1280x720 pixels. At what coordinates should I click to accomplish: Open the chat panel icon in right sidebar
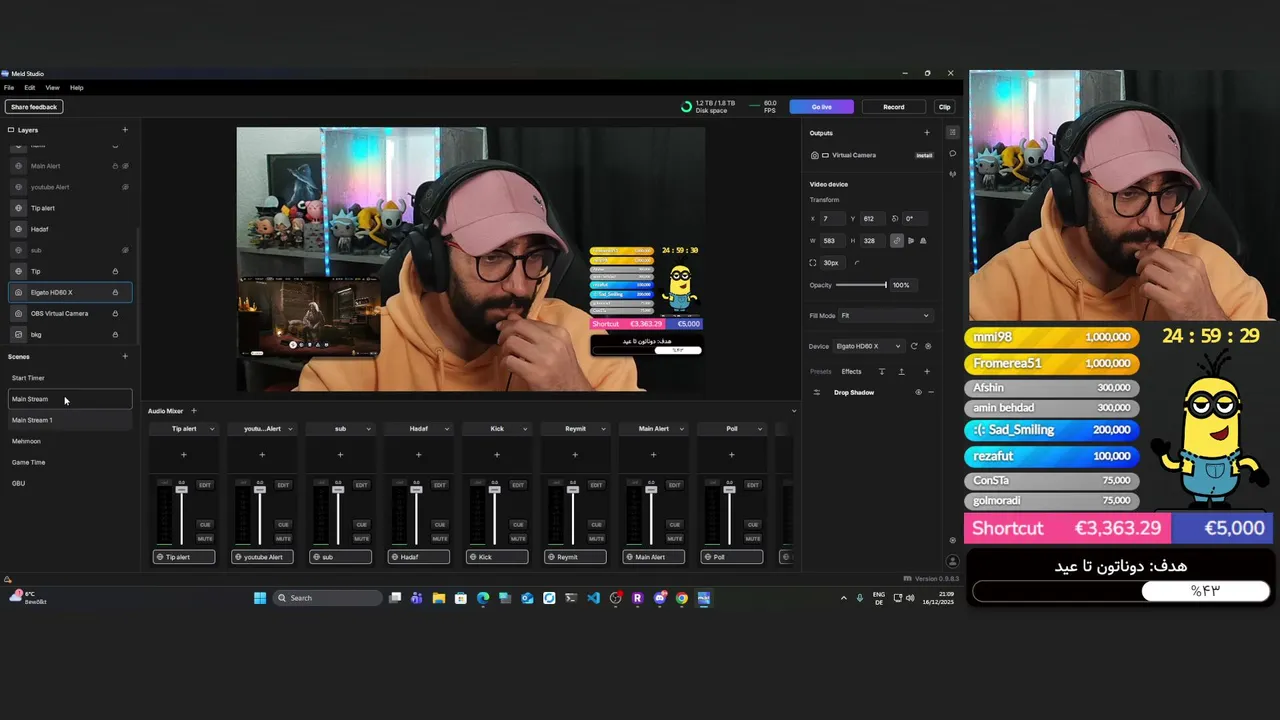pos(952,154)
